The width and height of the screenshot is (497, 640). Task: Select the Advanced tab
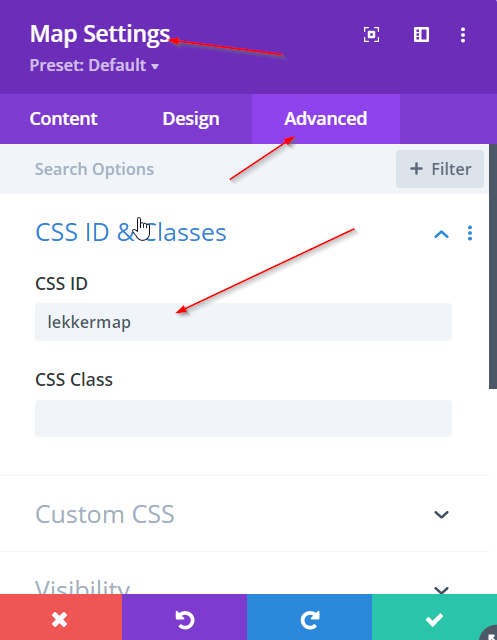326,119
